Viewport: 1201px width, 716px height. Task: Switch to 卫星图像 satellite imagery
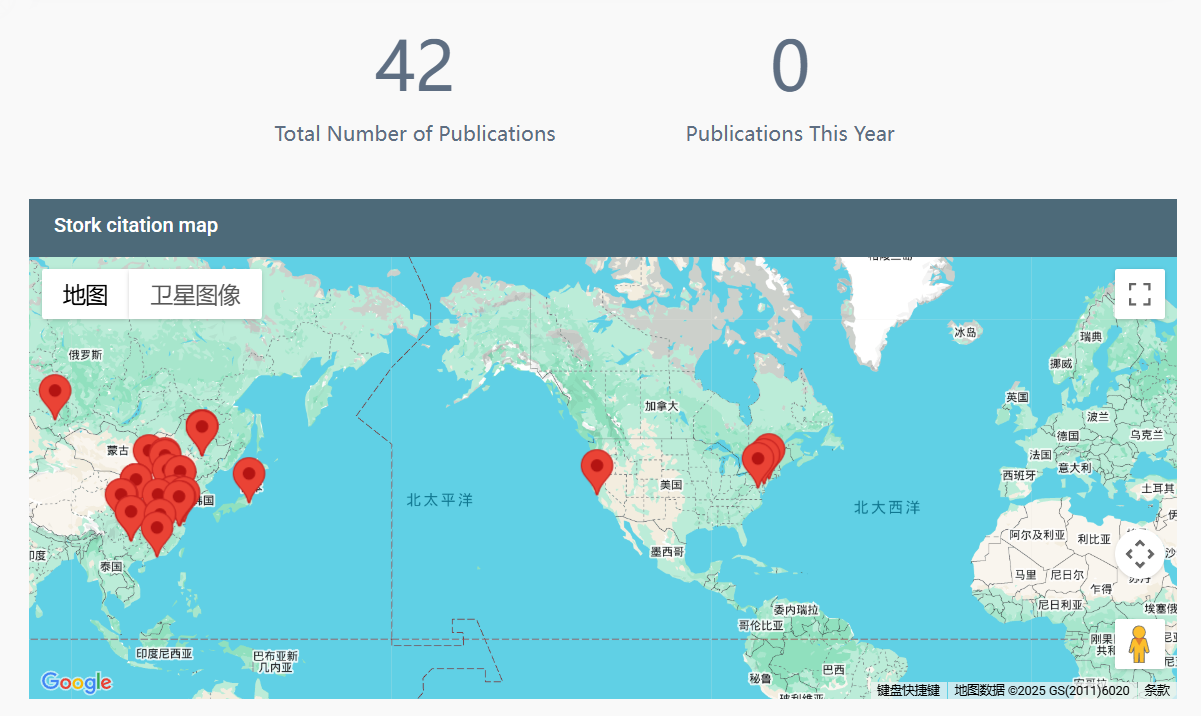(196, 295)
